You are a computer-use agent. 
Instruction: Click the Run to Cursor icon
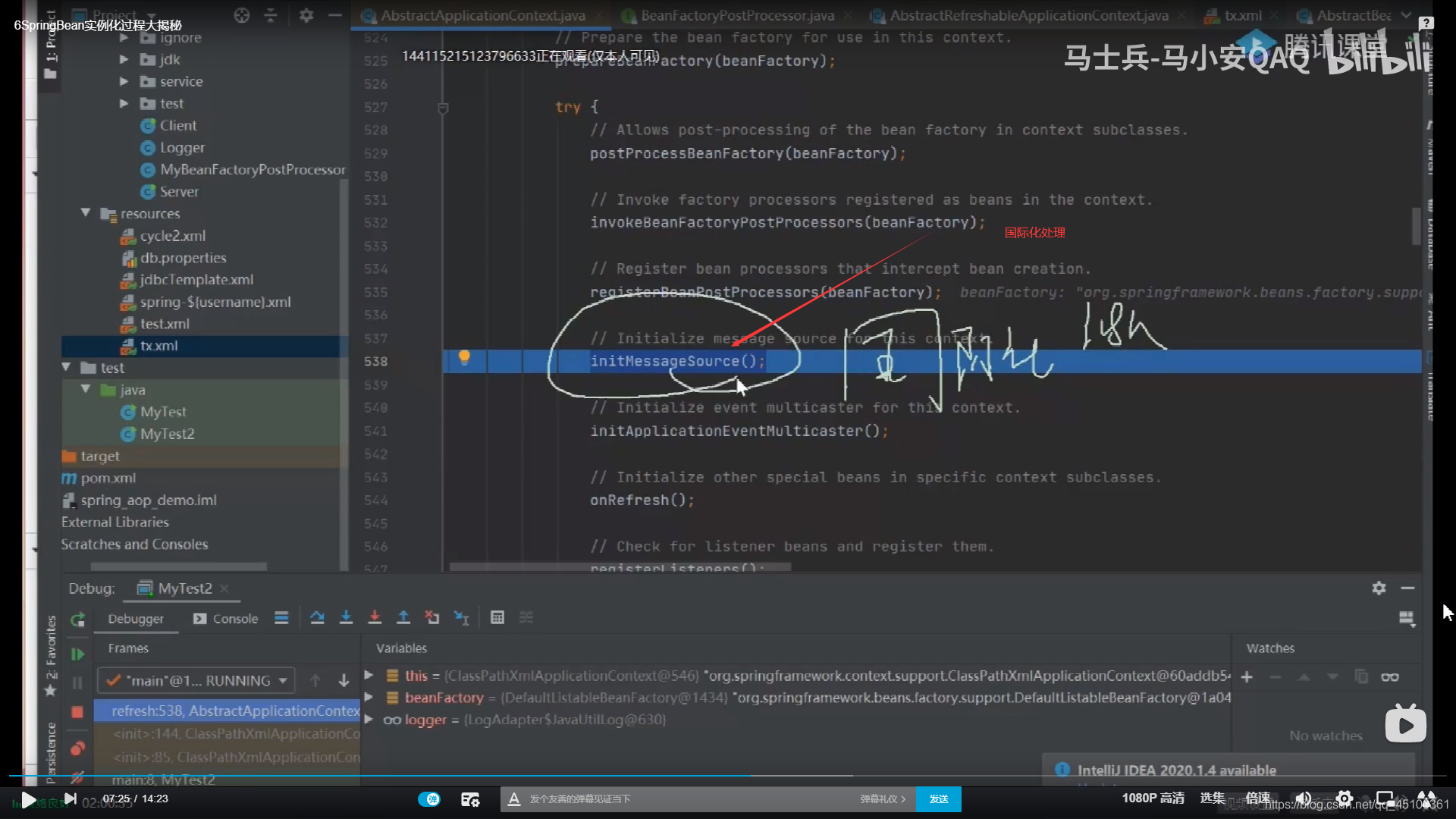[461, 618]
